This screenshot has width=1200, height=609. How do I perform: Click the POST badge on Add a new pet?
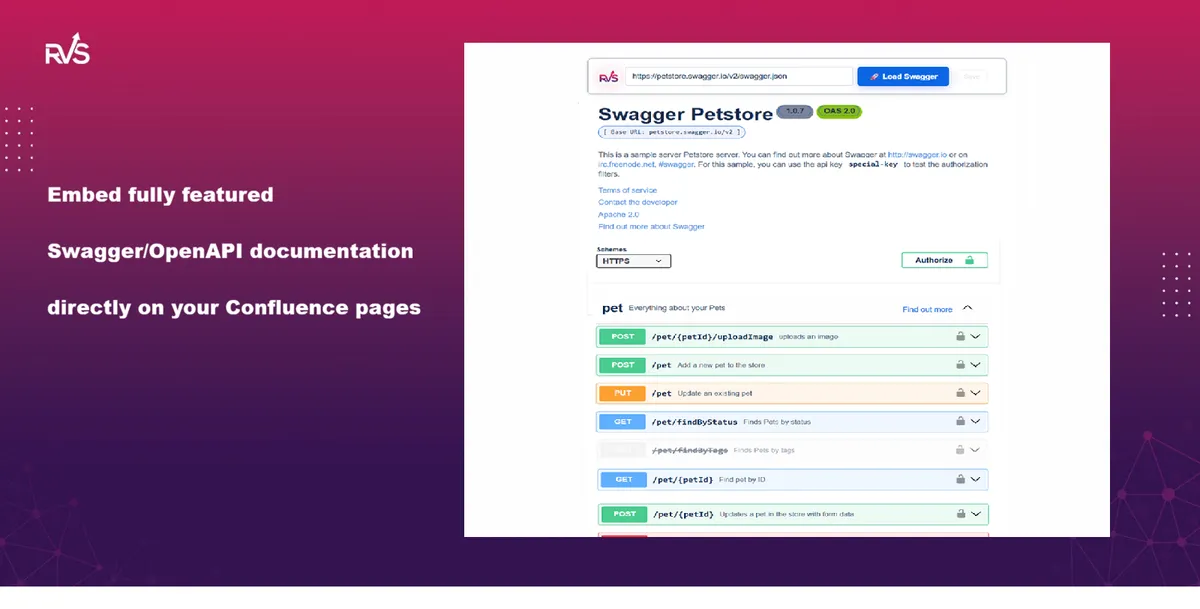pyautogui.click(x=623, y=365)
